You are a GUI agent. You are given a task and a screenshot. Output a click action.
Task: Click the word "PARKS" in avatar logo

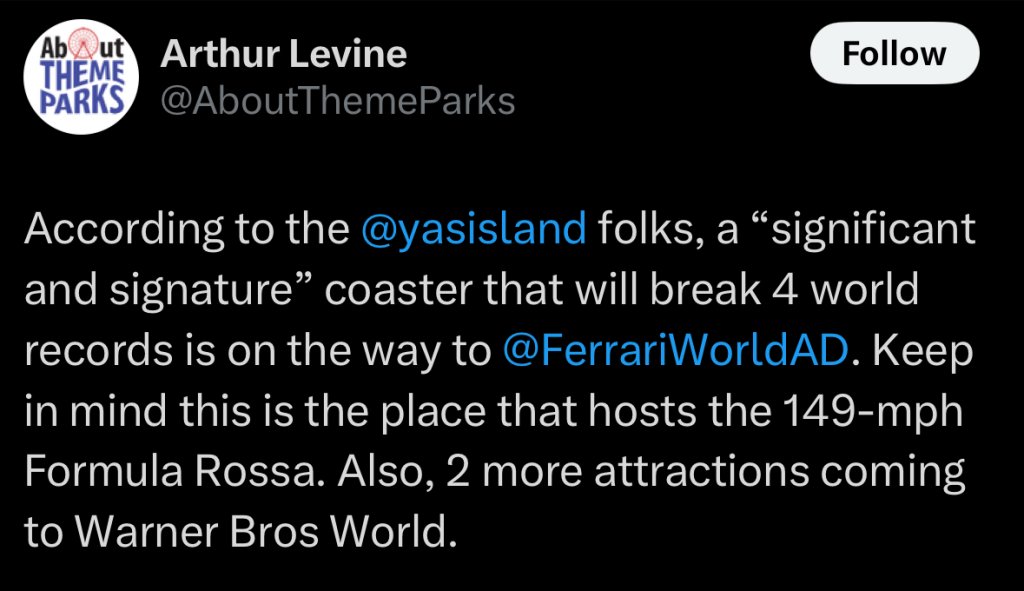tap(82, 100)
